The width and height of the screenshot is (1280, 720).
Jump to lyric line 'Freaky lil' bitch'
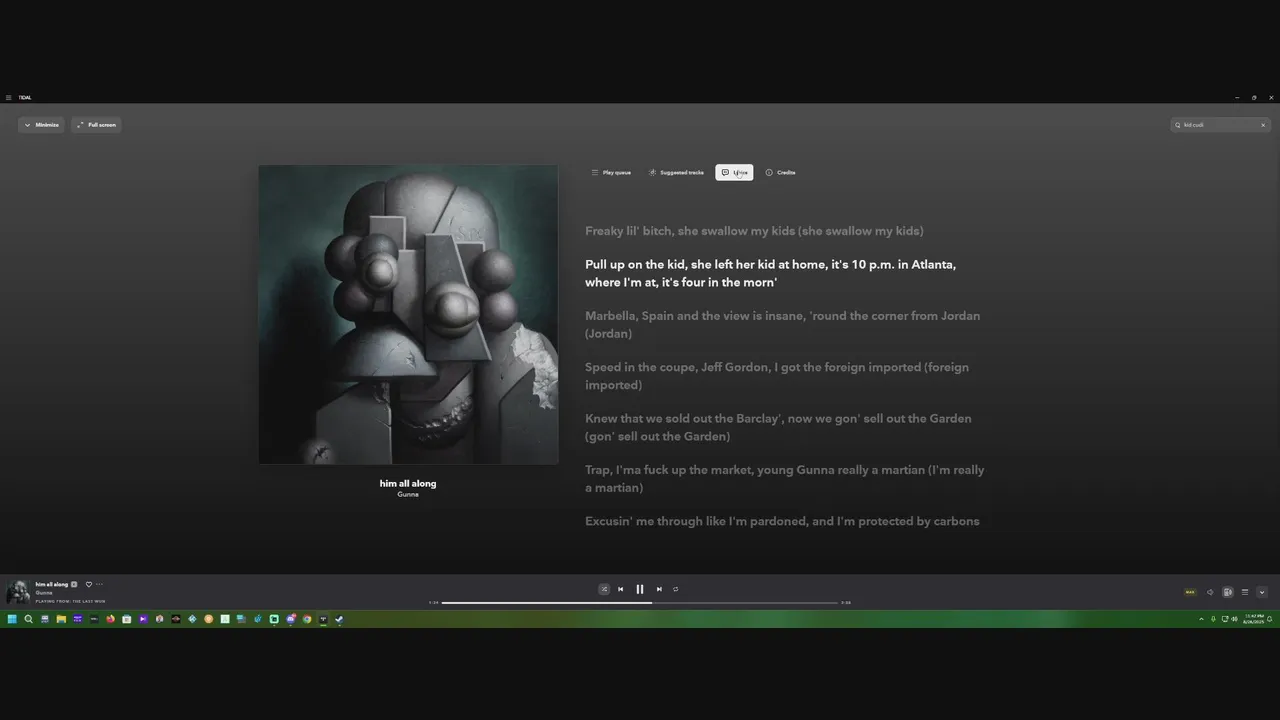pyautogui.click(x=754, y=231)
